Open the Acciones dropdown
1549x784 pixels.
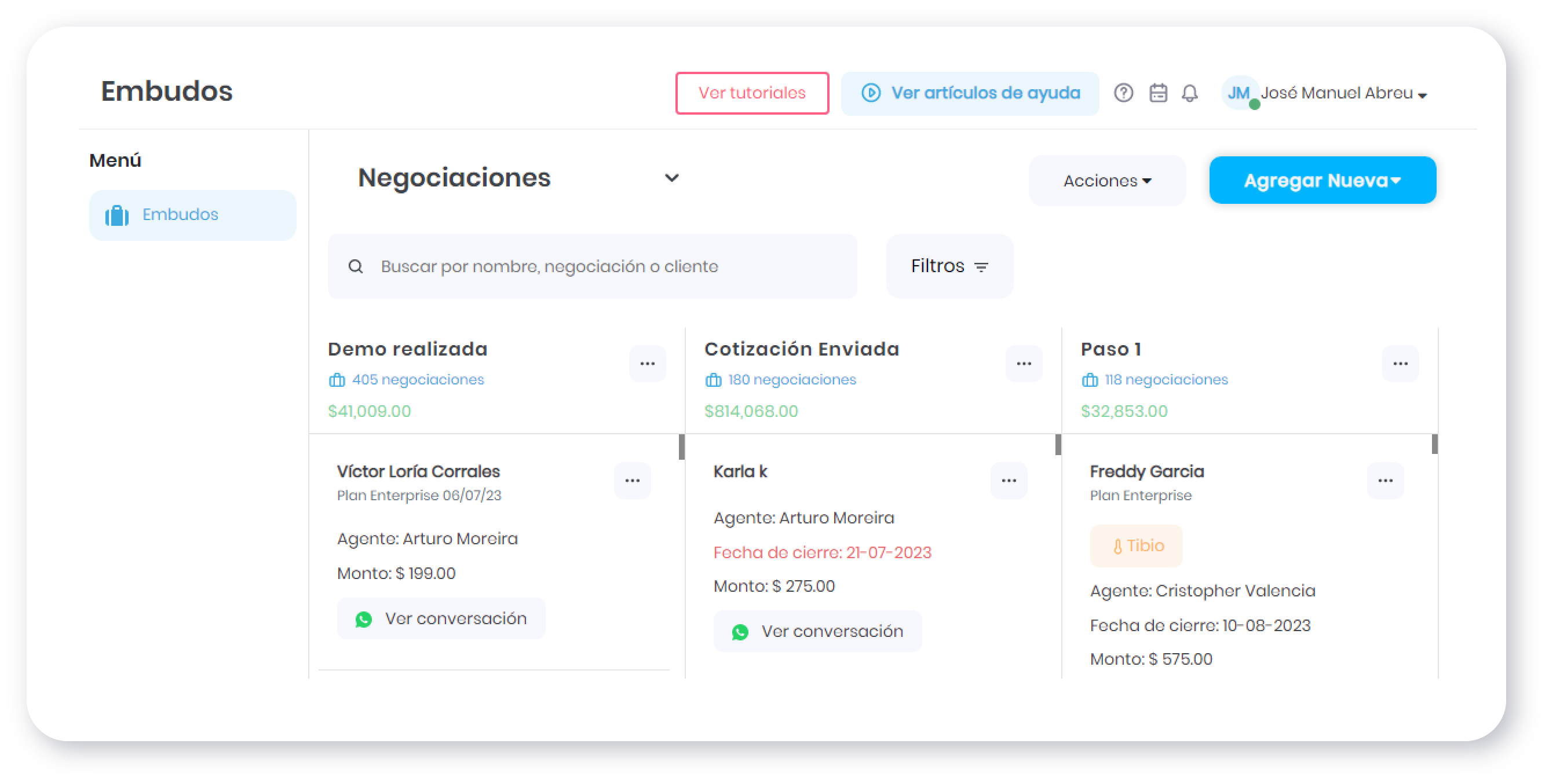point(1106,181)
